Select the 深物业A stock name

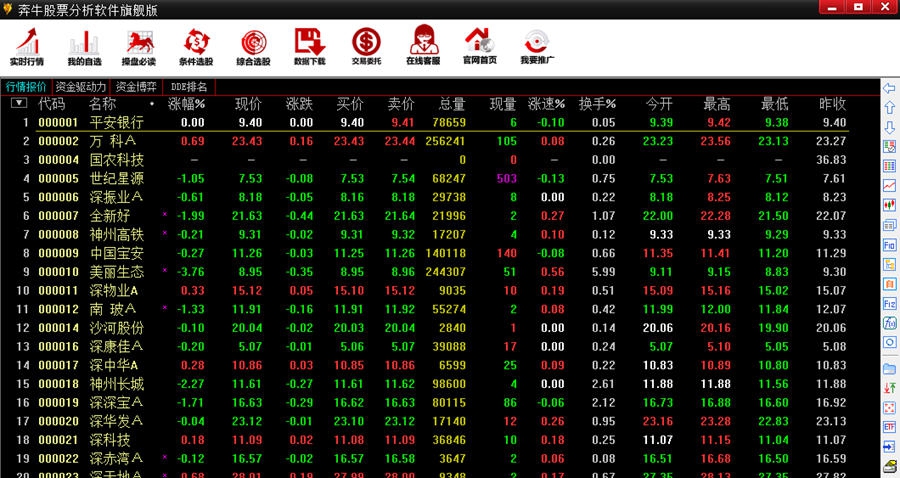click(x=114, y=290)
